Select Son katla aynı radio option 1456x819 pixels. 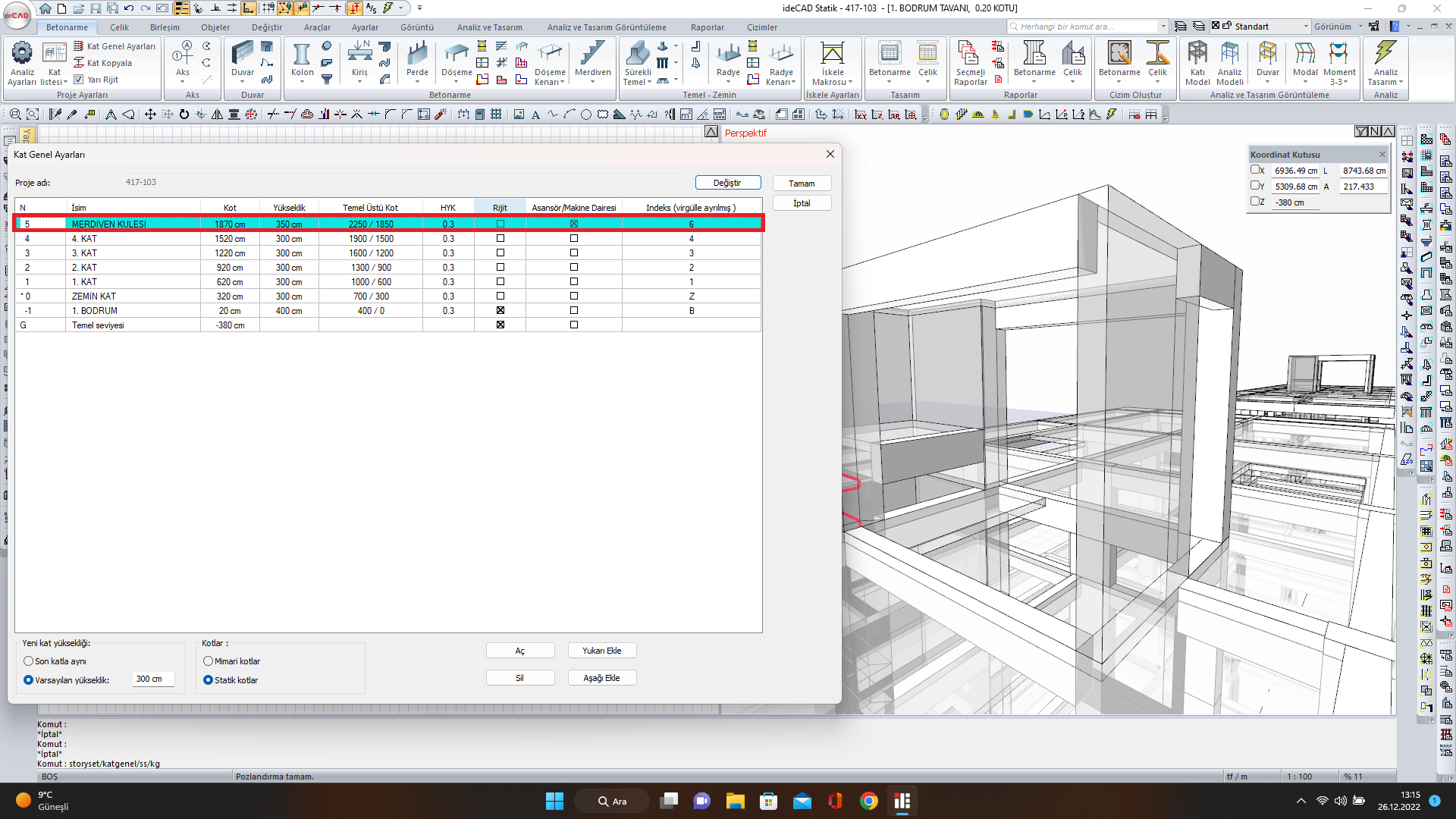click(29, 661)
